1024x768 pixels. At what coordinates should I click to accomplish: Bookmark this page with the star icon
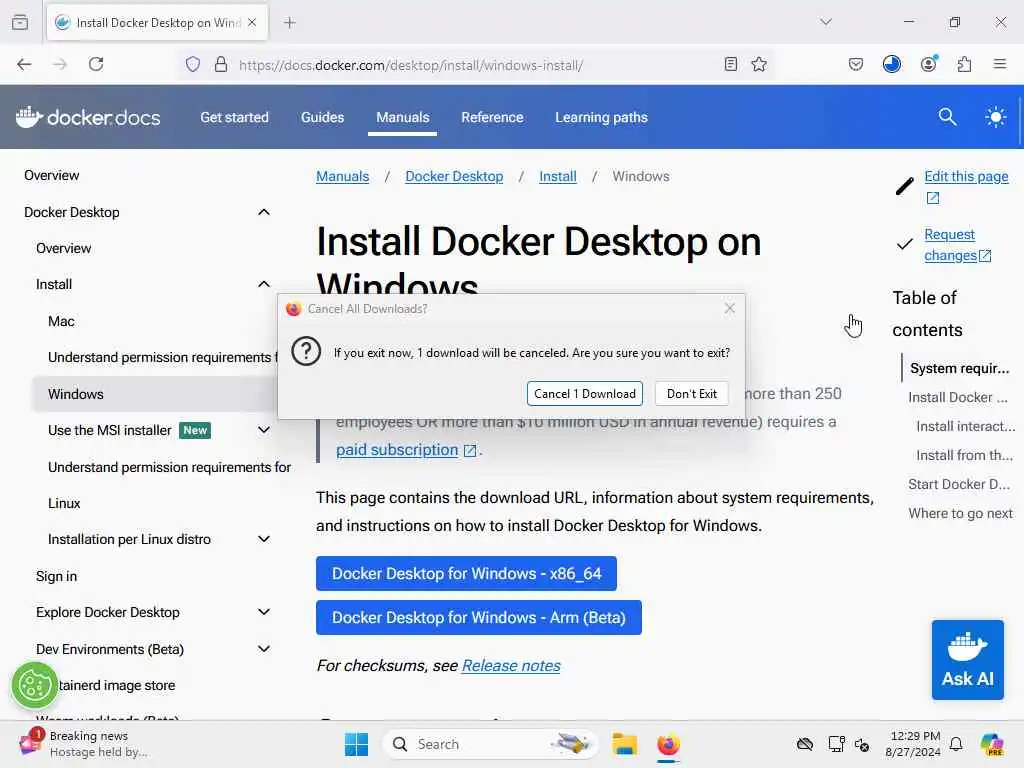[x=759, y=64]
